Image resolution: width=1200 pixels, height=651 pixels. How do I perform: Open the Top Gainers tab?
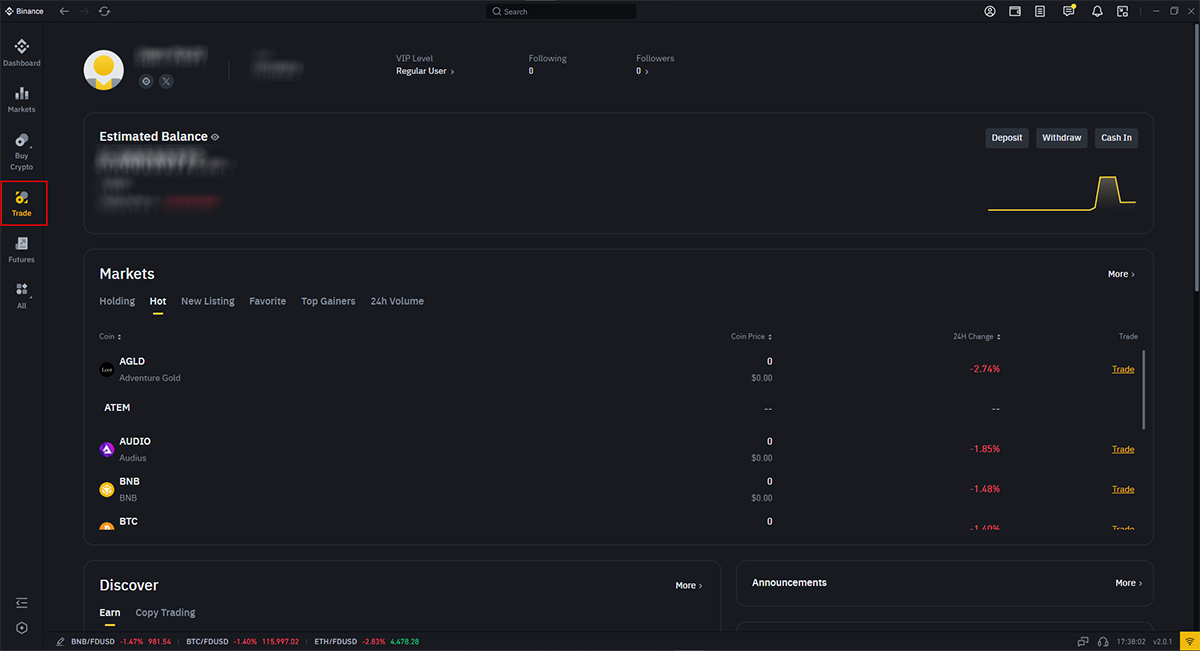[x=328, y=301]
